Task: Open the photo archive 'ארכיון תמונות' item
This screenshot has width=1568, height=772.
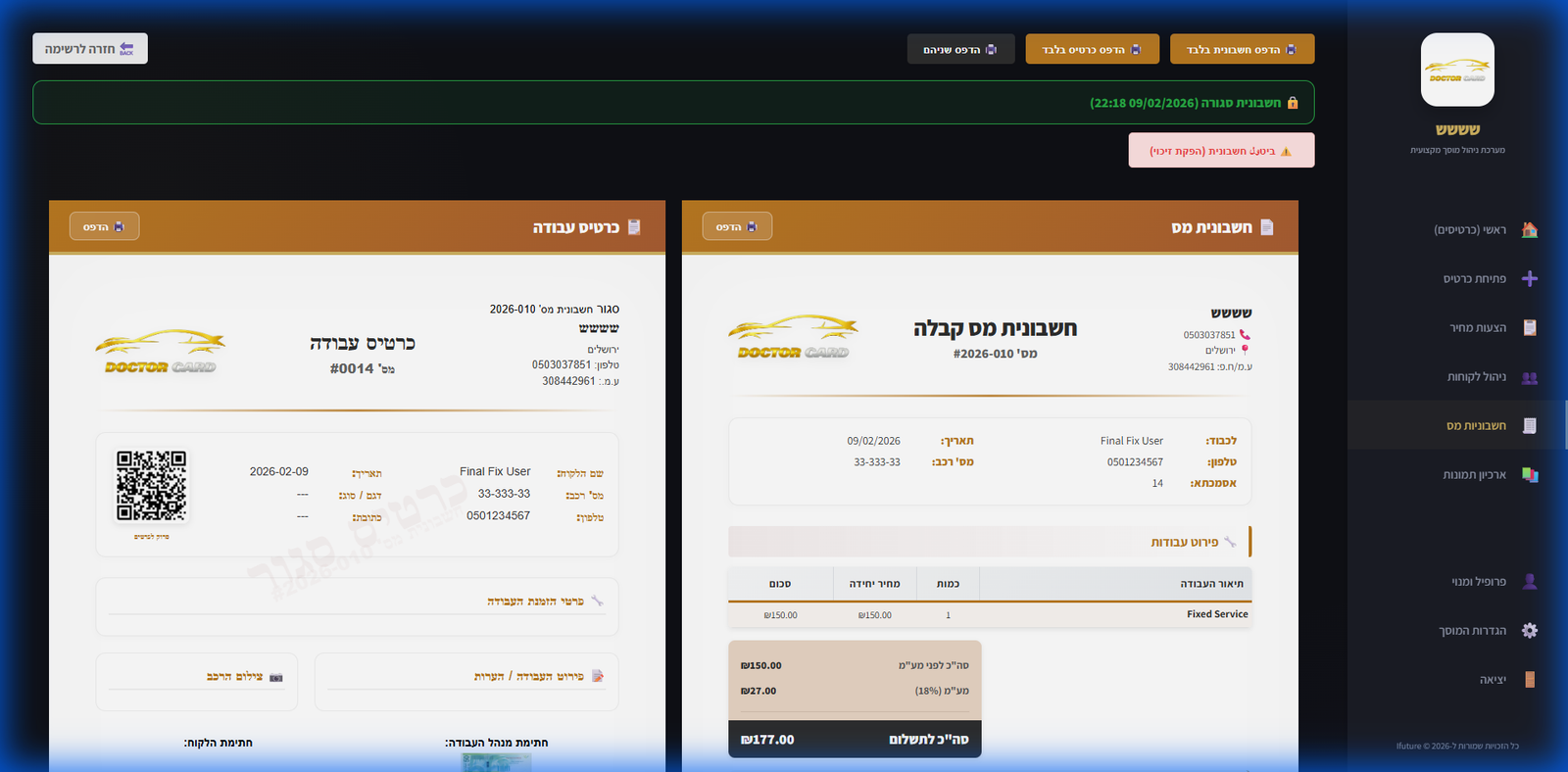Action: pos(1457,474)
